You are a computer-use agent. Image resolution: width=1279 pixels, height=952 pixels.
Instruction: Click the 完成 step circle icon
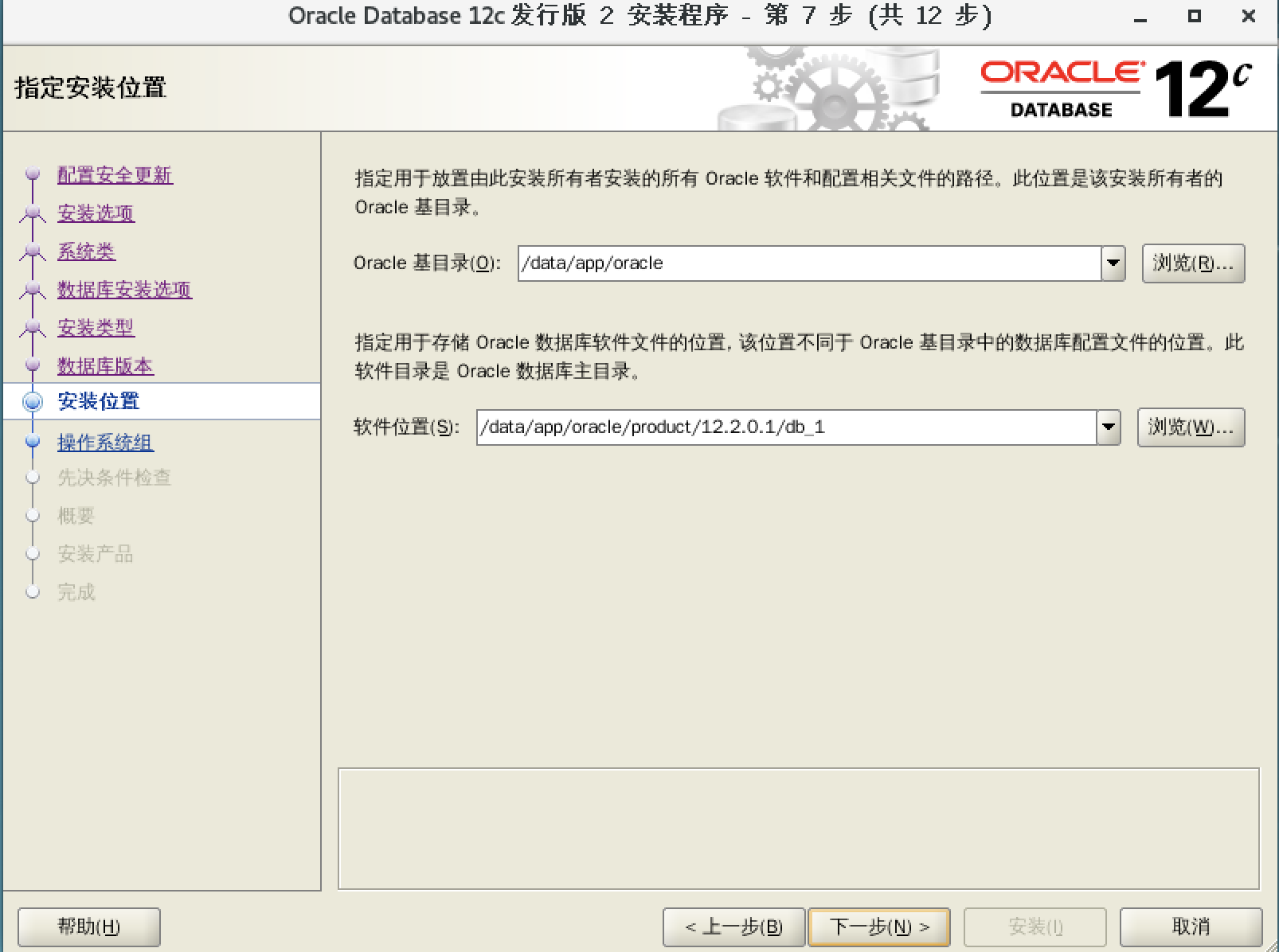click(32, 591)
